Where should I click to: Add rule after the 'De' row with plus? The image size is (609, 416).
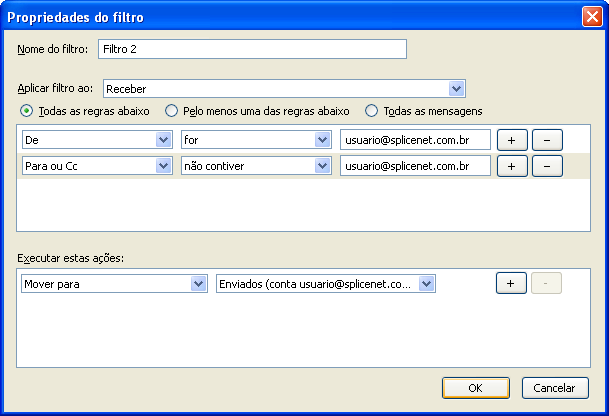point(512,140)
